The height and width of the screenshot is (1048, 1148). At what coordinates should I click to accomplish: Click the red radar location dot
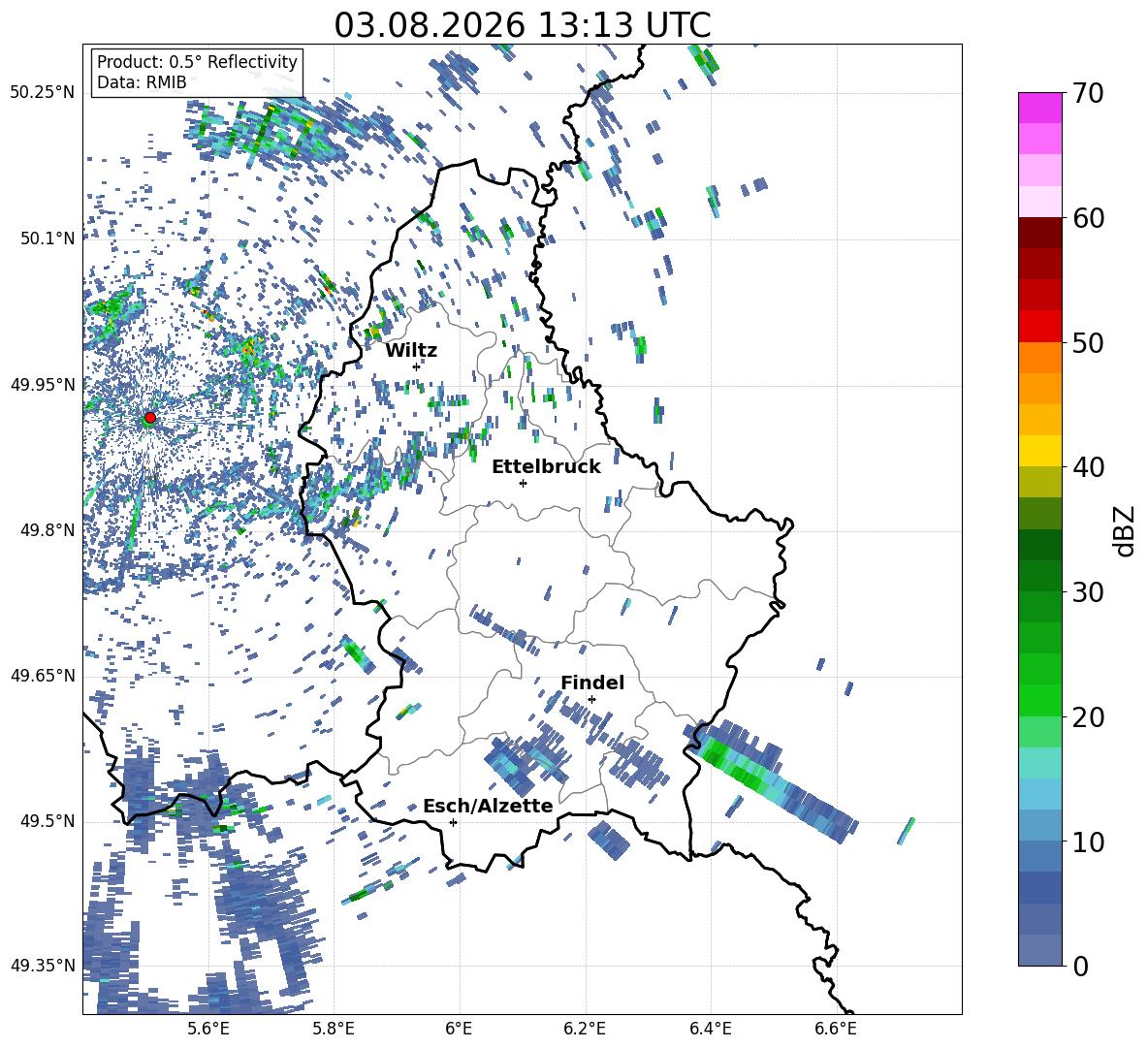150,418
